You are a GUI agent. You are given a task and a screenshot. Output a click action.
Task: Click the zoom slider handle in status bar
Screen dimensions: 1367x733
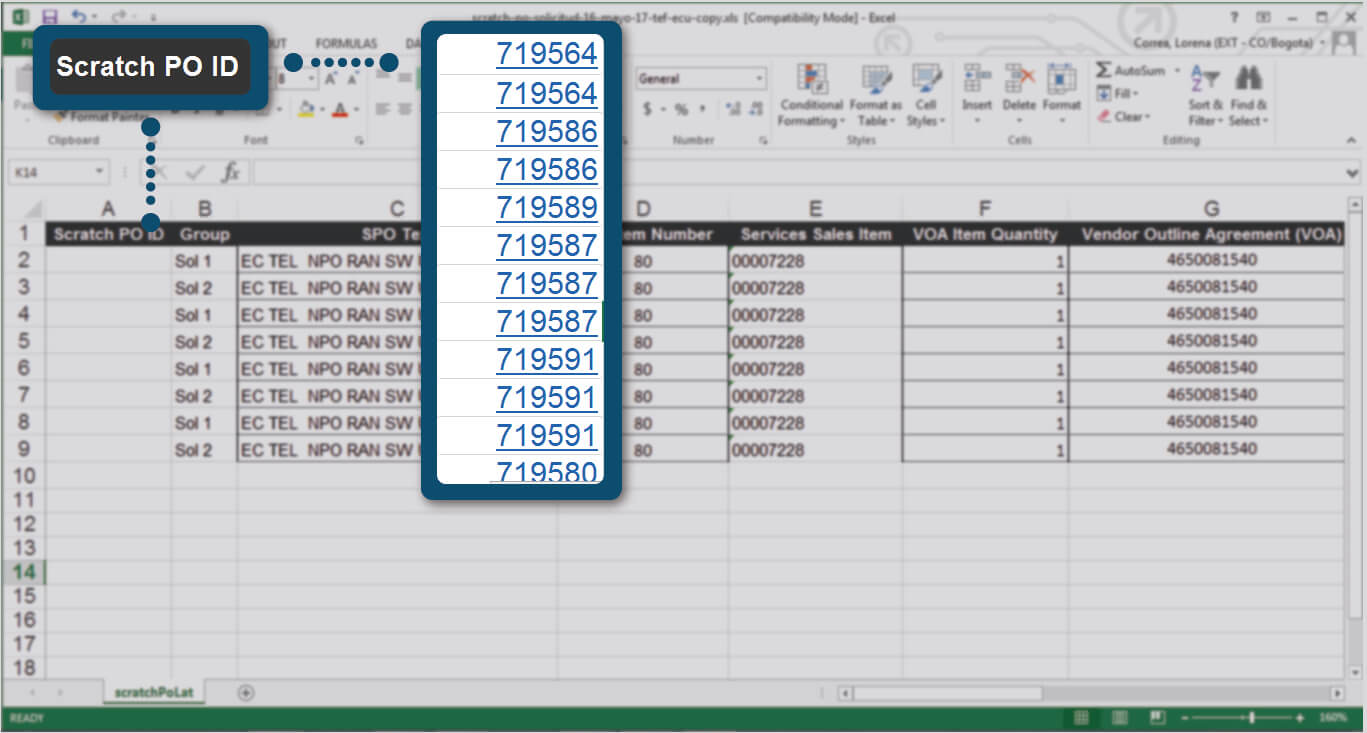pos(1251,718)
